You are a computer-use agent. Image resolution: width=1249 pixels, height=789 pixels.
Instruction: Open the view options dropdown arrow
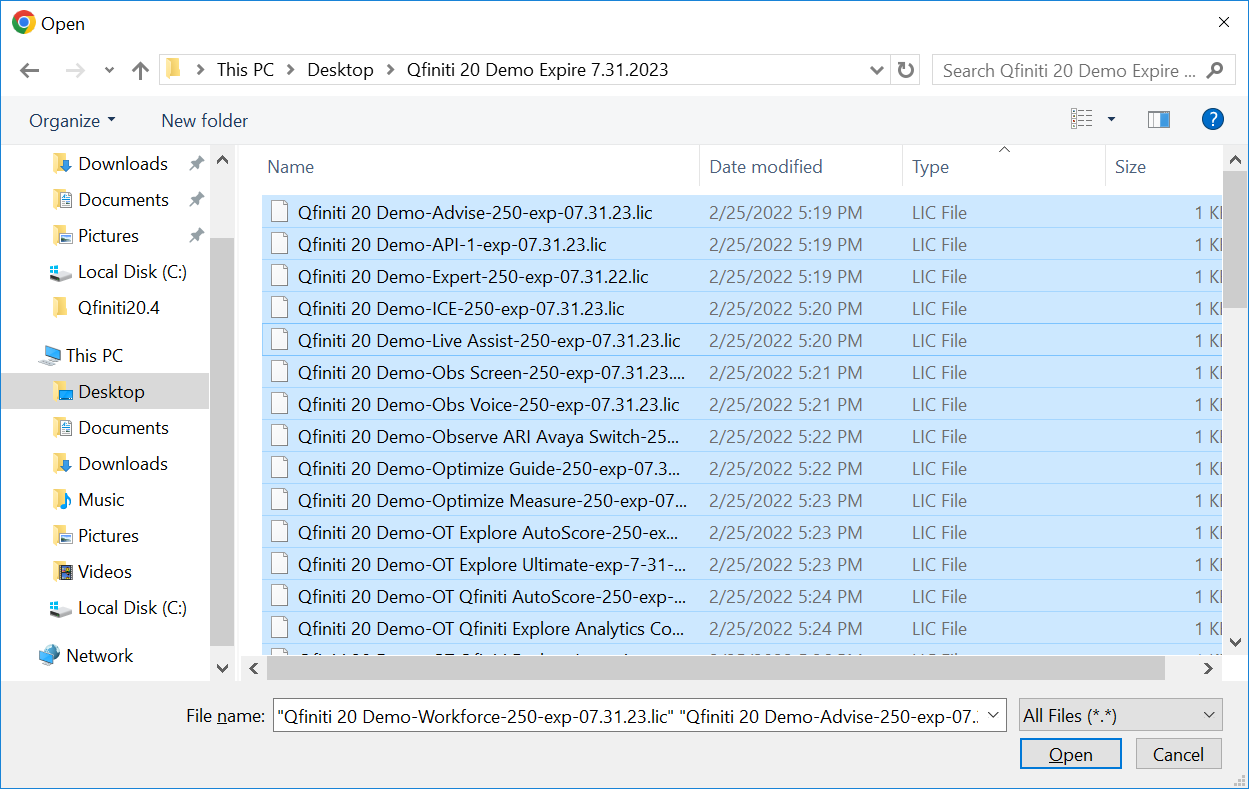(x=1110, y=118)
